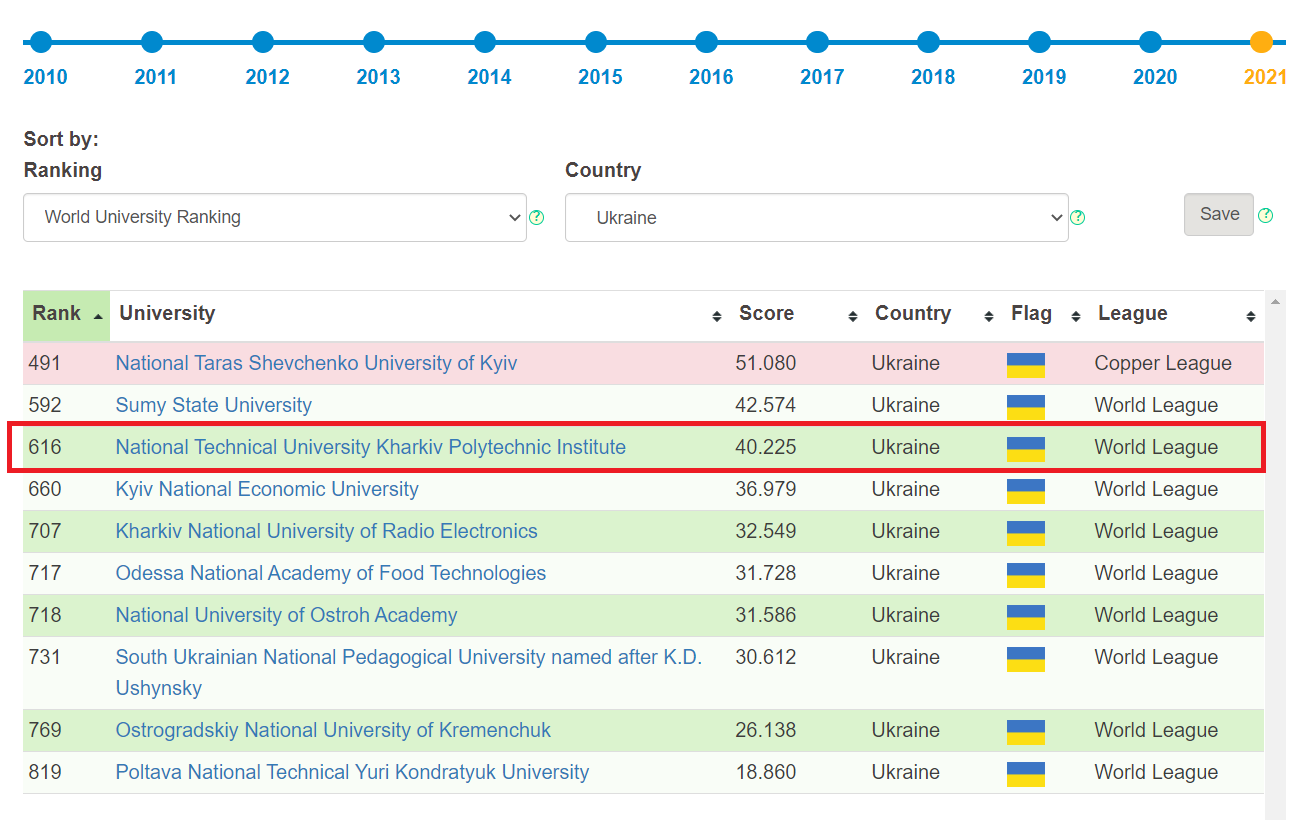Viewport: 1311px width, 820px height.
Task: Click Ukraine flag in Kremenchuk row
Action: [1026, 732]
